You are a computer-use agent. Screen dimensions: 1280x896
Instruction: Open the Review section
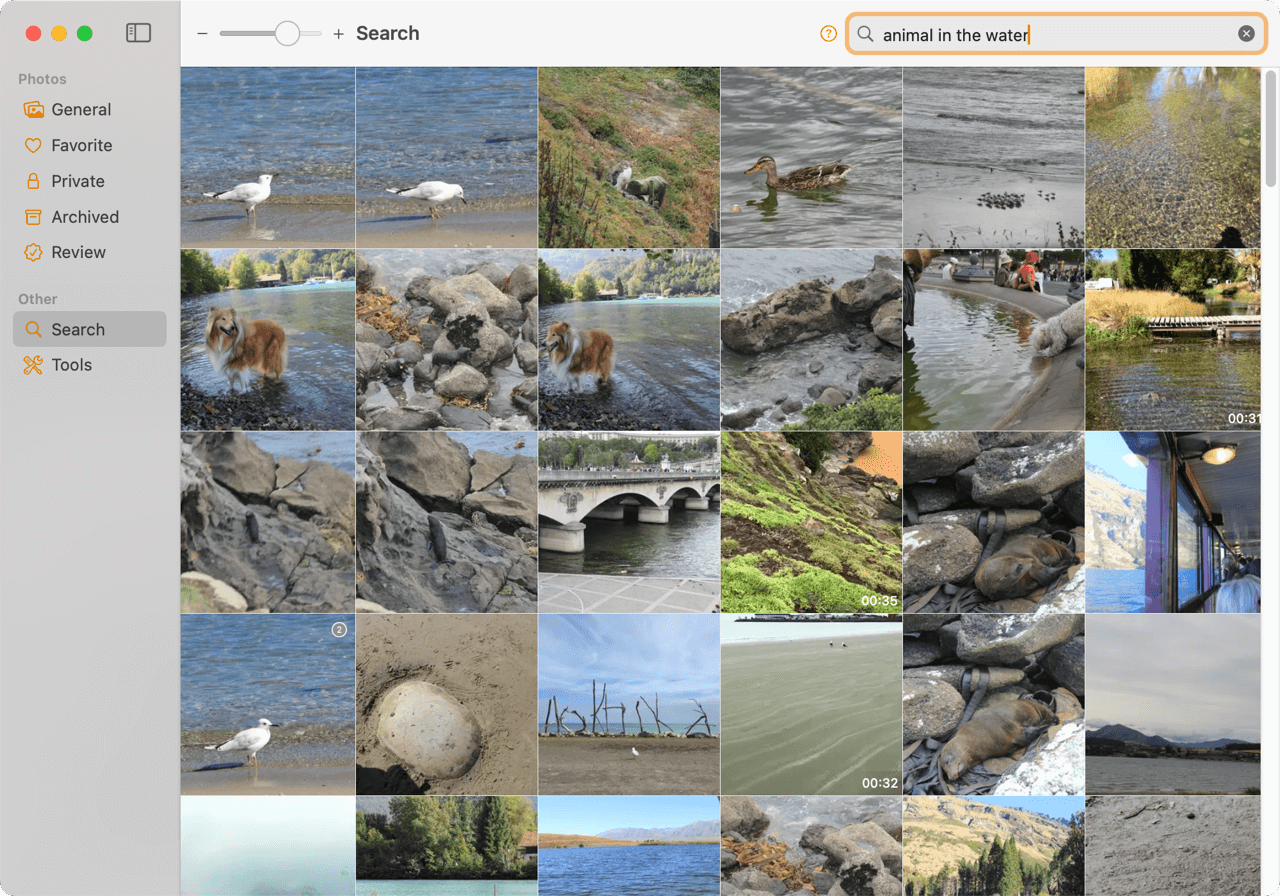tap(90, 253)
